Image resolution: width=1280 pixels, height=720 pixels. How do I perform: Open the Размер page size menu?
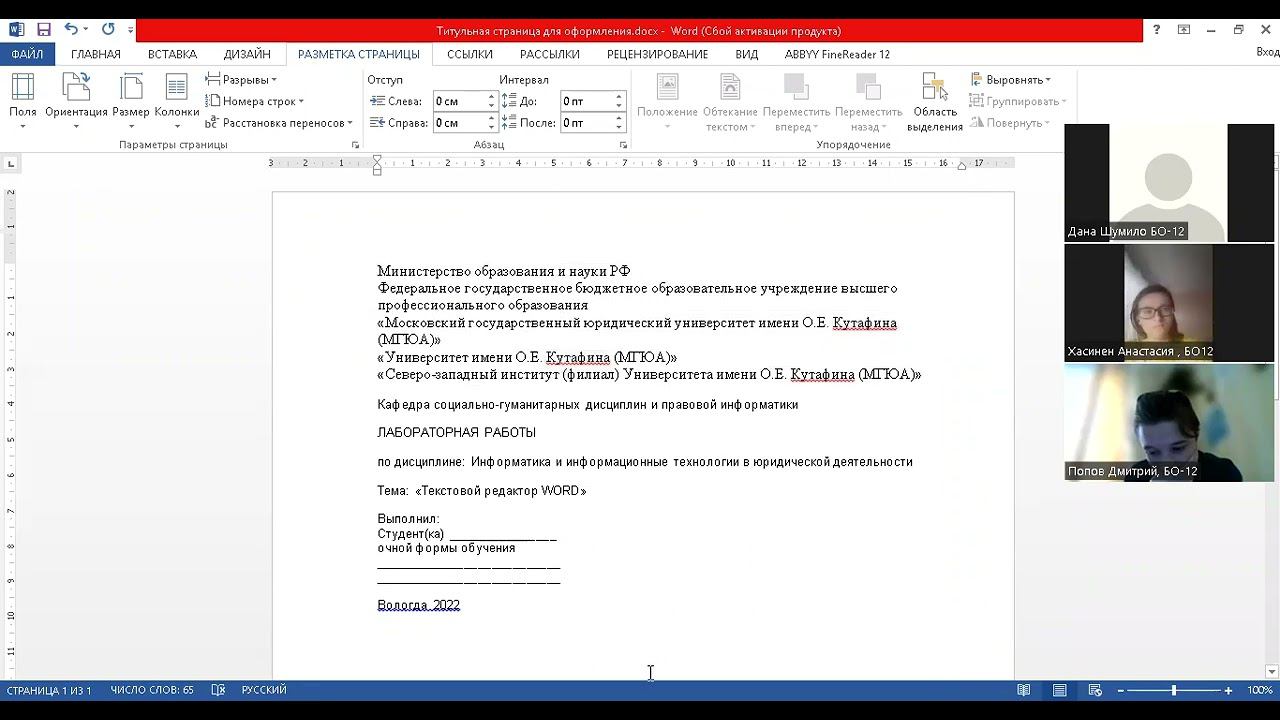tap(131, 102)
